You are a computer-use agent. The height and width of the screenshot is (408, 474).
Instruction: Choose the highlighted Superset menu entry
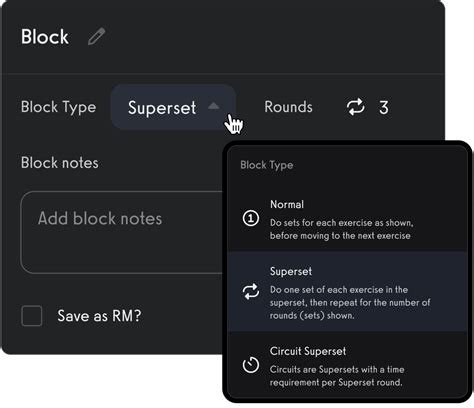(x=347, y=291)
